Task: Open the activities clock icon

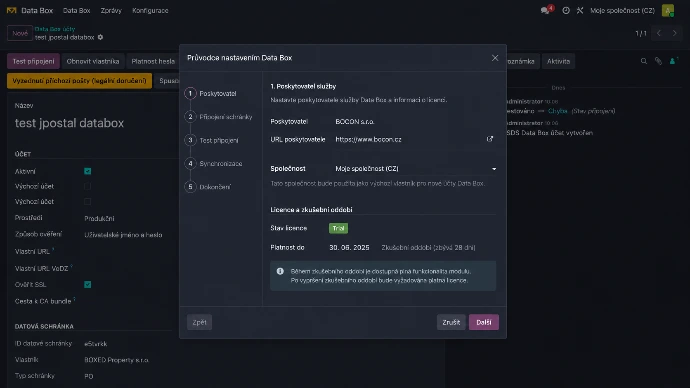Action: (566, 10)
